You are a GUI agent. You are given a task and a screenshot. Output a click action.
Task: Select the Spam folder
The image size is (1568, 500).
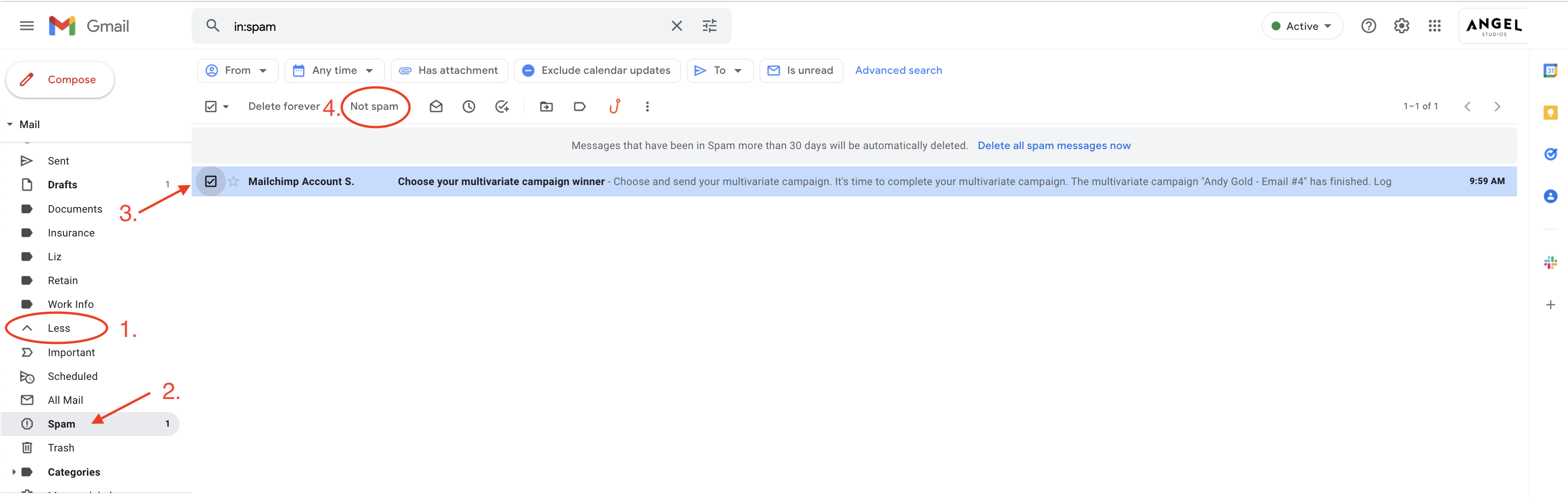(x=61, y=424)
